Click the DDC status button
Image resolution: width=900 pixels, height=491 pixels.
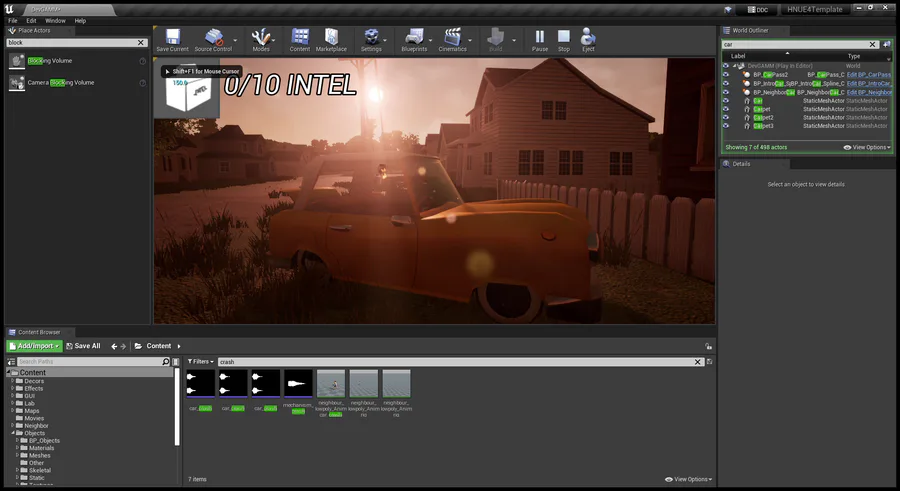click(759, 10)
